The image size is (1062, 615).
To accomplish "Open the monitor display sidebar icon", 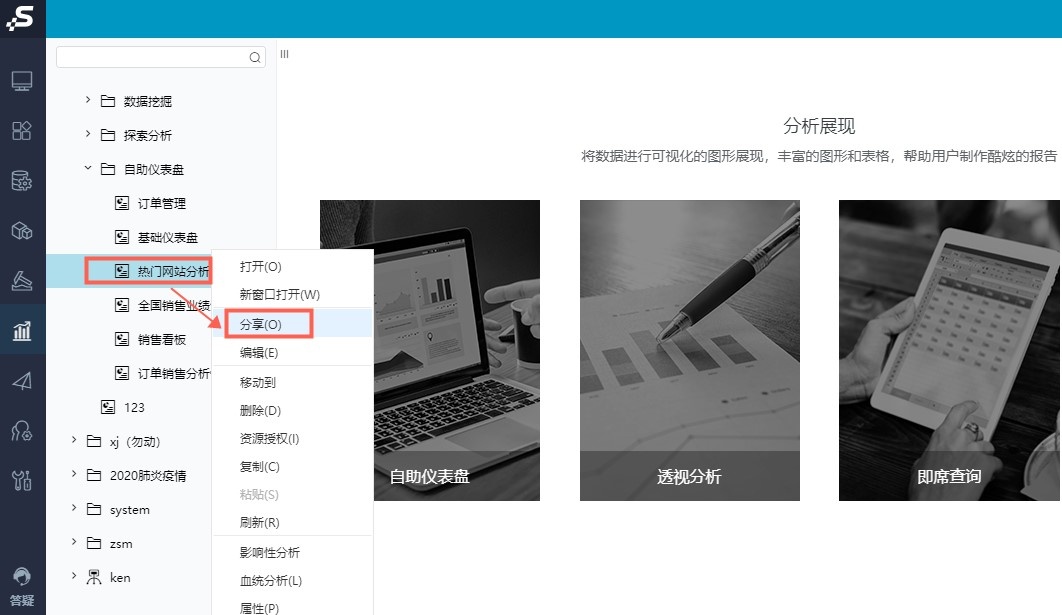I will (x=22, y=81).
